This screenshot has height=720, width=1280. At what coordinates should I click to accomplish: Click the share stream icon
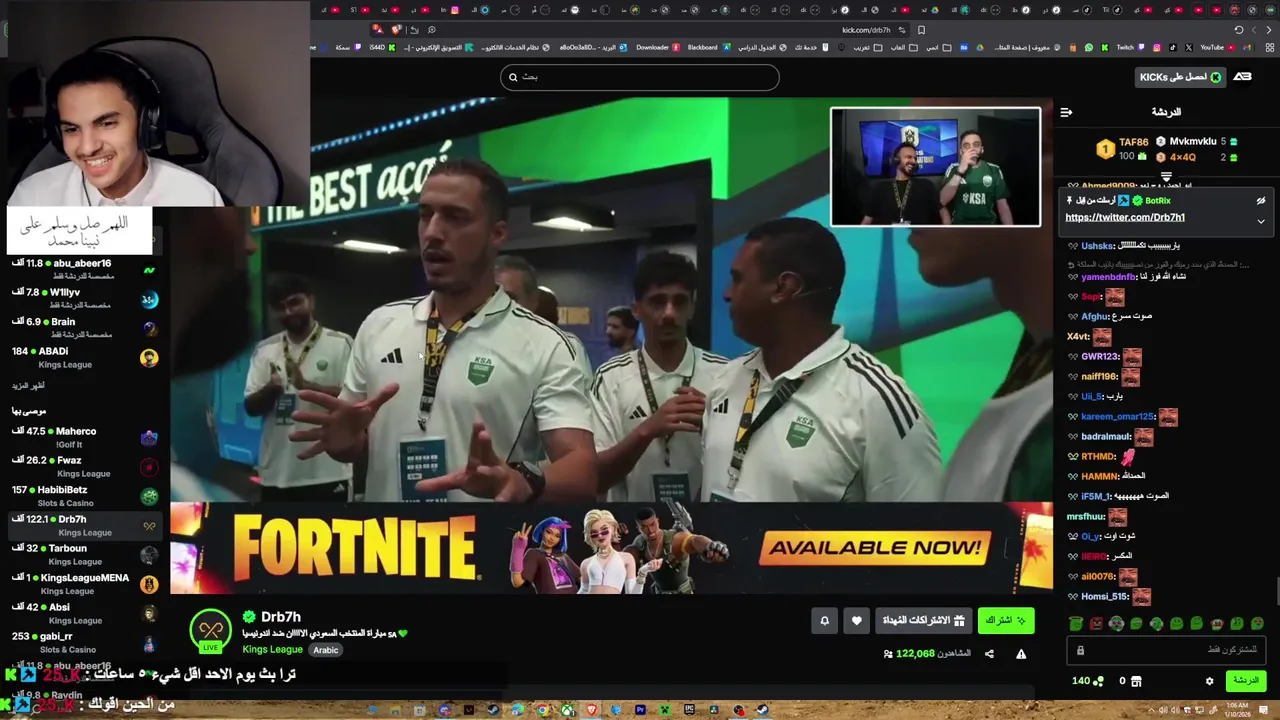(989, 654)
